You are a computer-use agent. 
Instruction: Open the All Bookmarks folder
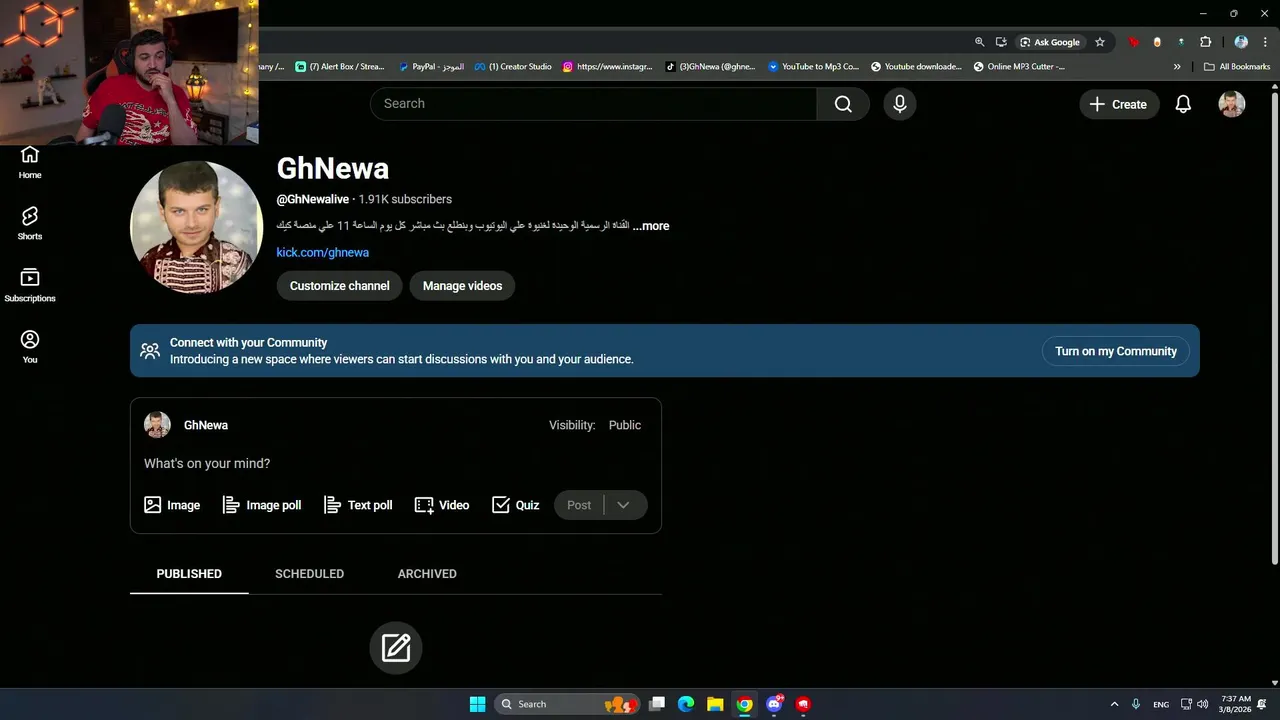click(x=1237, y=67)
